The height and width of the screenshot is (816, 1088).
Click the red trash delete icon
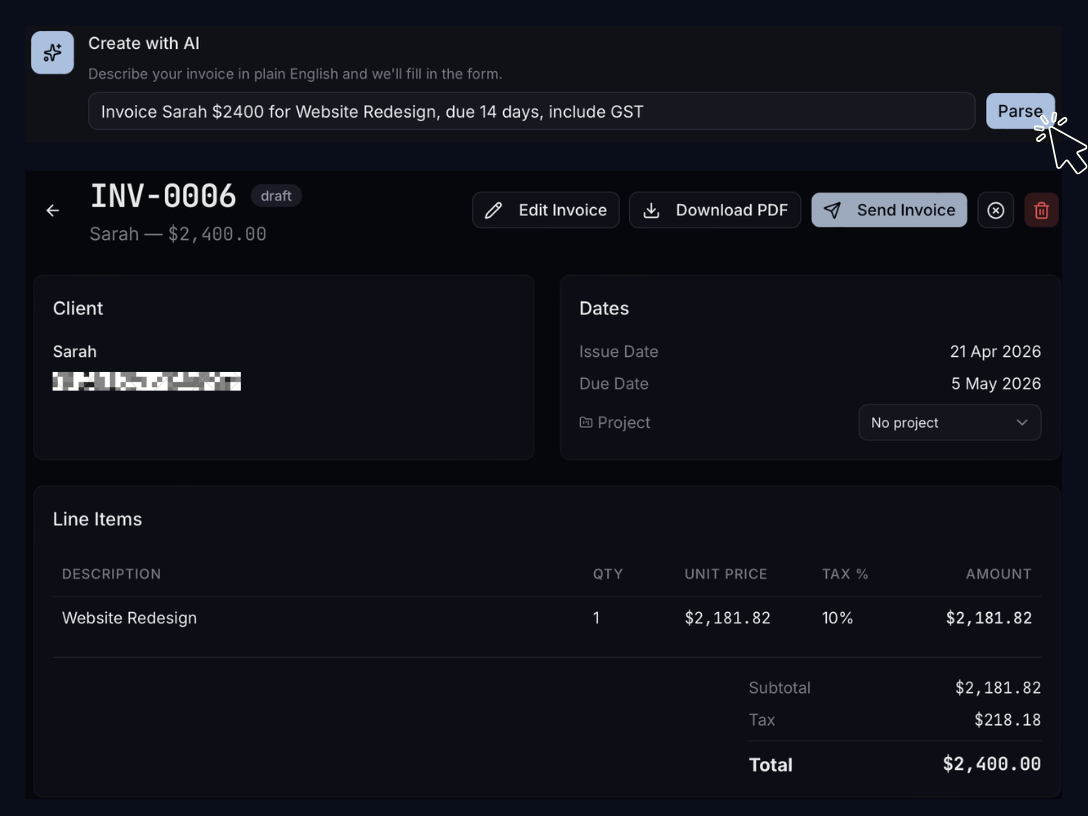[x=1041, y=210]
